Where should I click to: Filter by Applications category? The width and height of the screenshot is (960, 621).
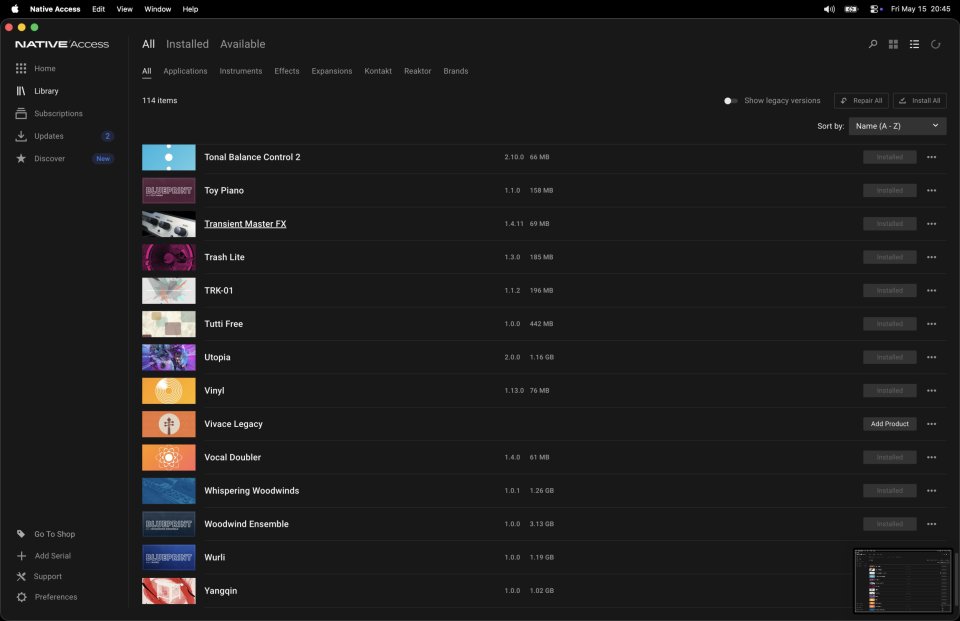click(185, 71)
